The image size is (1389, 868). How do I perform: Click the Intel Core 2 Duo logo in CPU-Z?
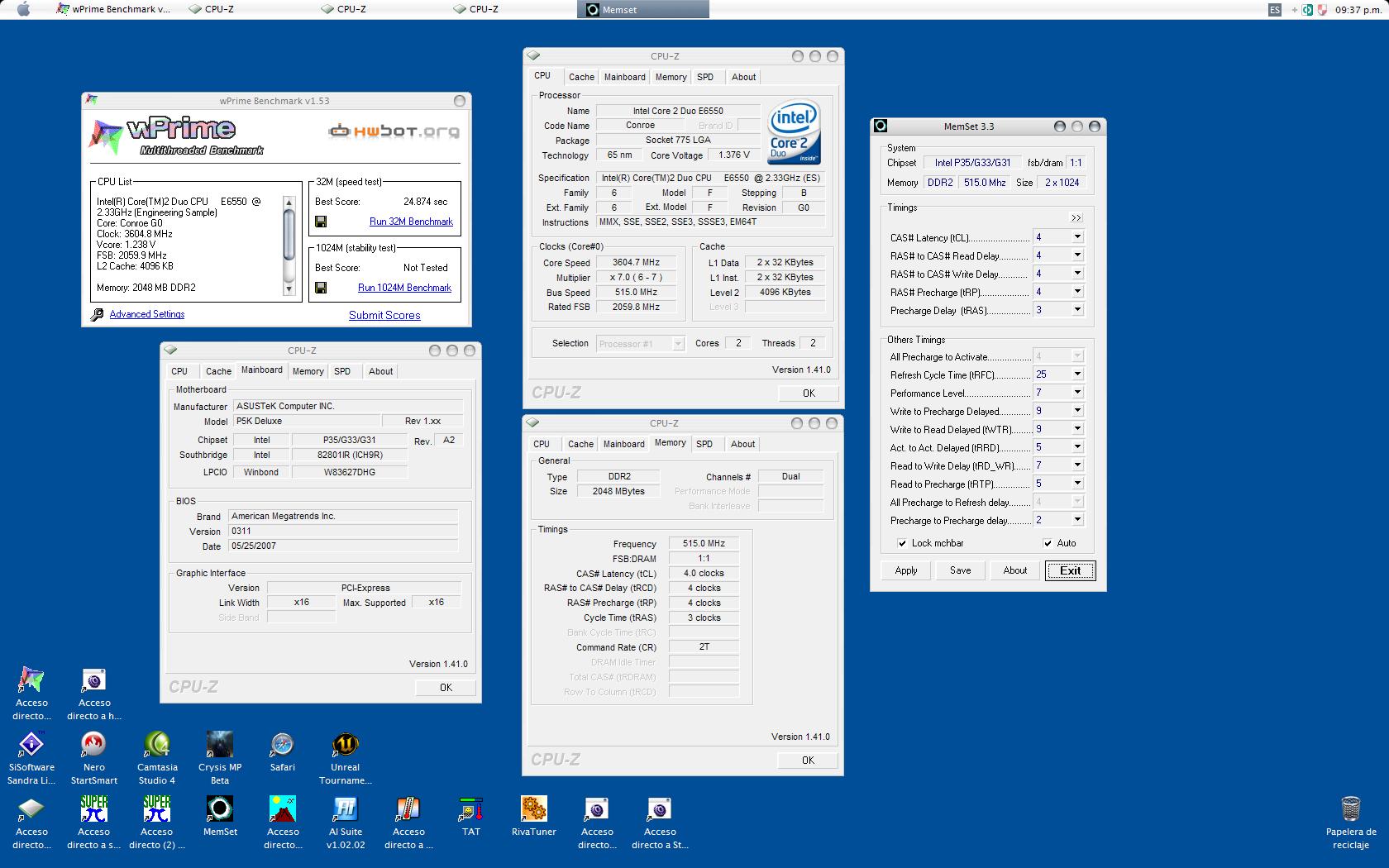coord(794,132)
